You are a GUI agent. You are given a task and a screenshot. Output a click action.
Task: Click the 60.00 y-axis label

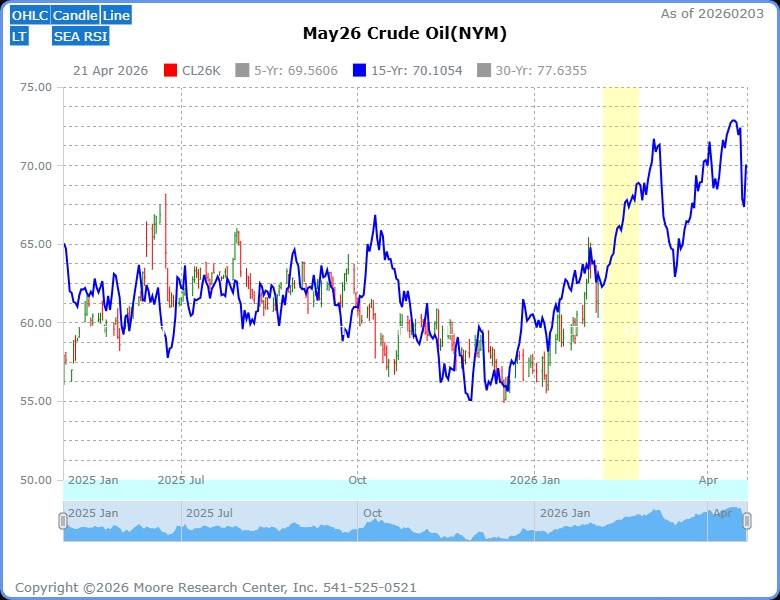tap(36, 323)
